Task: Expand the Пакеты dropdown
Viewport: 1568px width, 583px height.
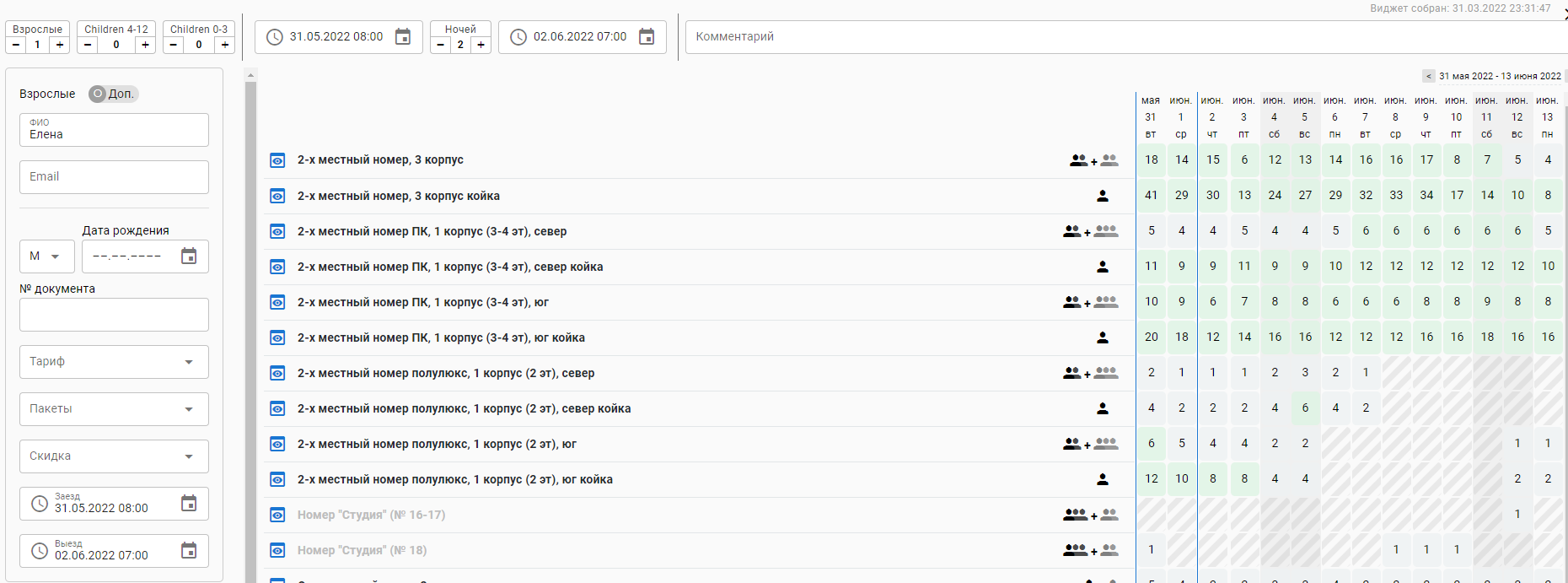Action: [114, 409]
